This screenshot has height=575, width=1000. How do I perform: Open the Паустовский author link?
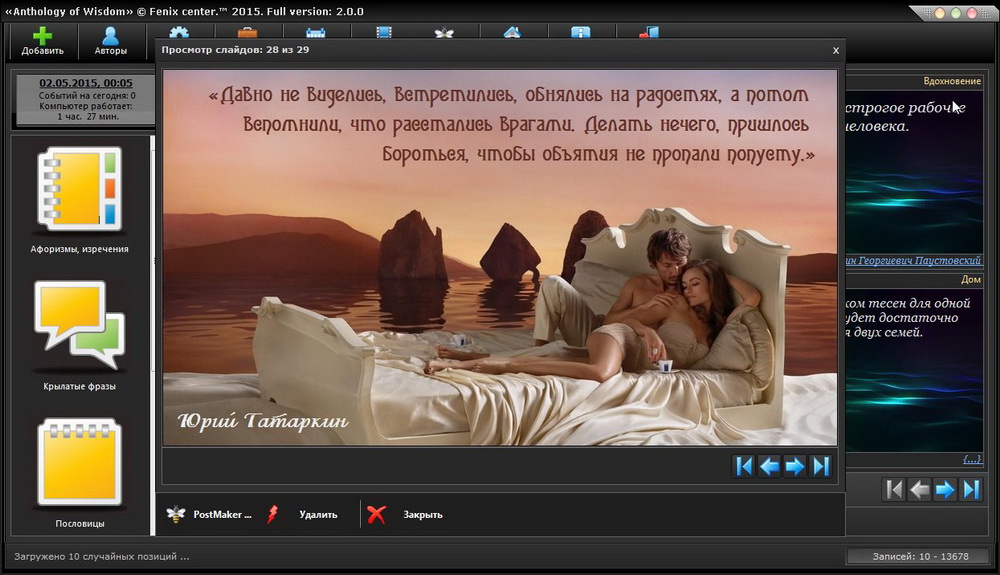[x=913, y=261]
